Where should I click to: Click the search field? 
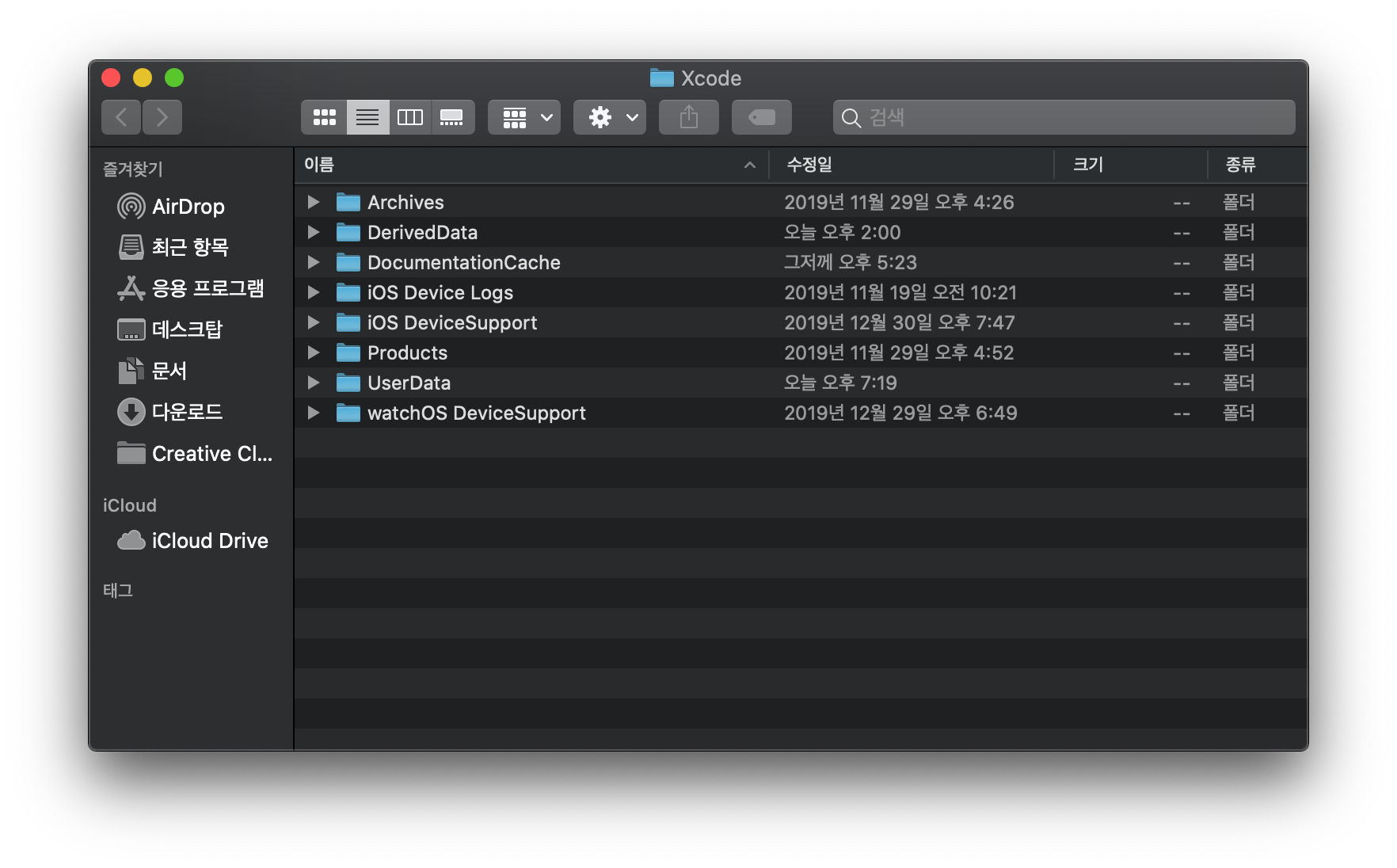(x=1064, y=117)
